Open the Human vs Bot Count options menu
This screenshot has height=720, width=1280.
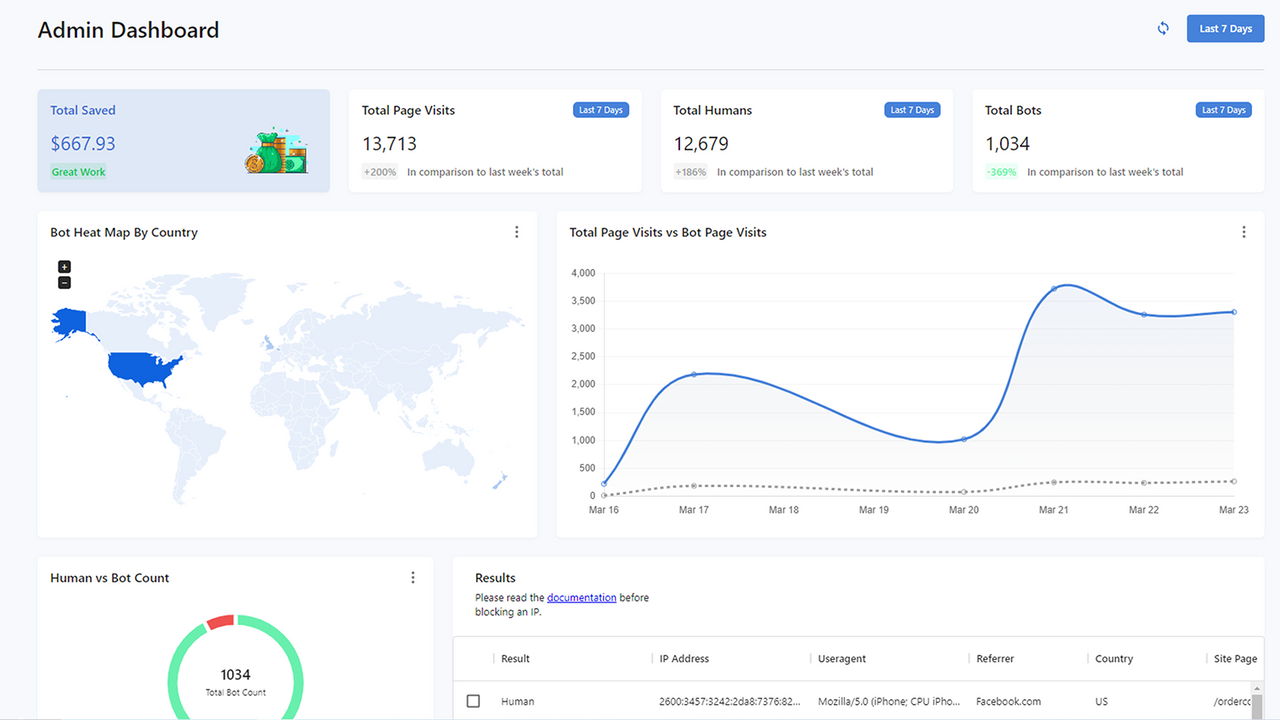click(x=412, y=577)
